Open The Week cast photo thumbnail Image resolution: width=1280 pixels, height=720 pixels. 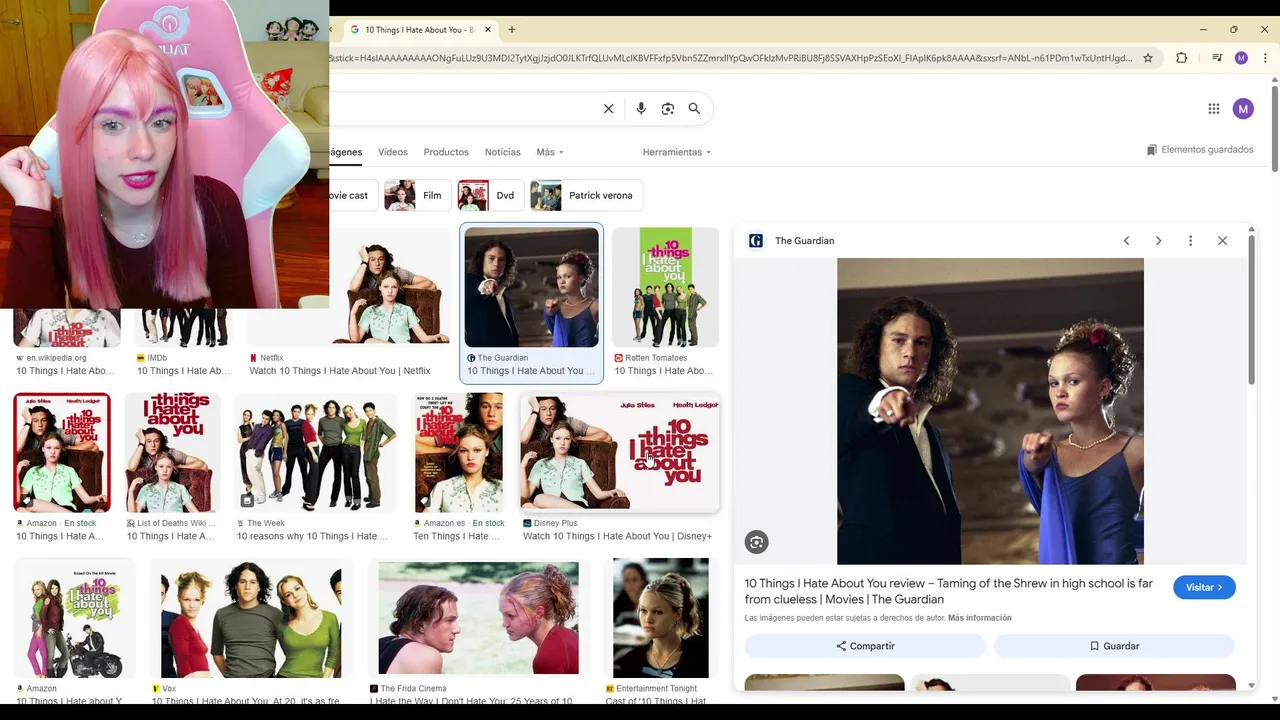coord(315,453)
